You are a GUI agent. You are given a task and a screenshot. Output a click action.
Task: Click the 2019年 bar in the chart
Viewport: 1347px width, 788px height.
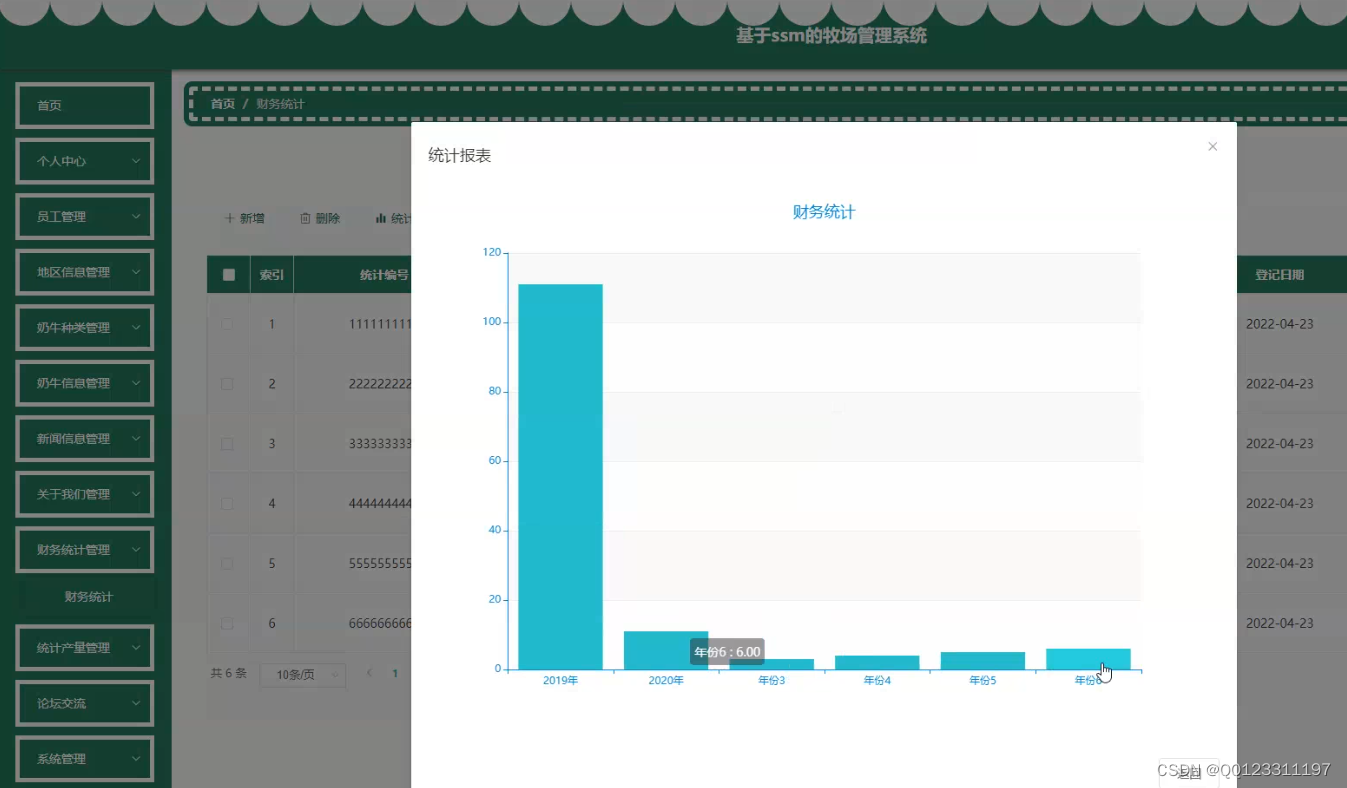[x=560, y=477]
